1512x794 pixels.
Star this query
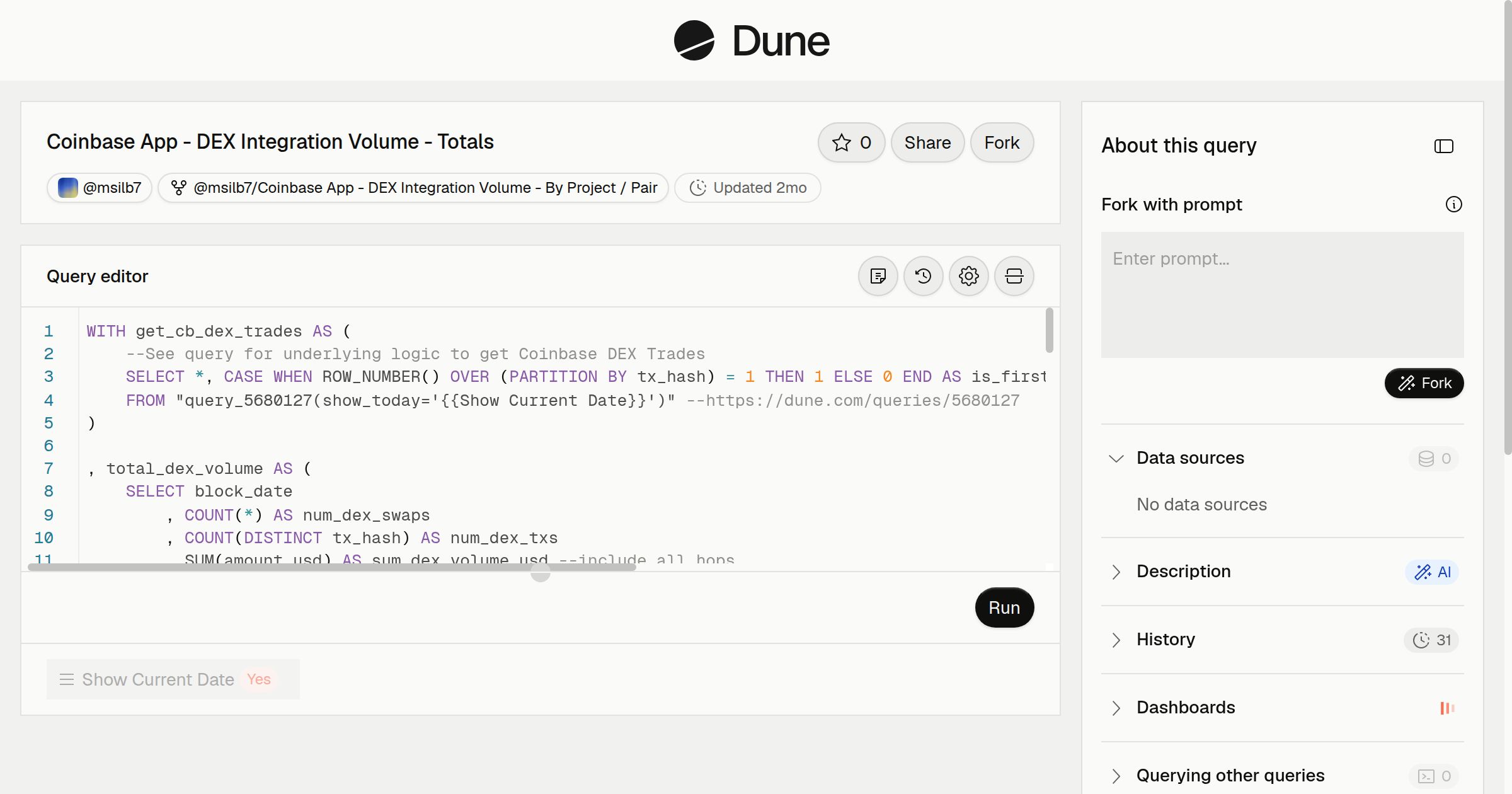click(852, 142)
